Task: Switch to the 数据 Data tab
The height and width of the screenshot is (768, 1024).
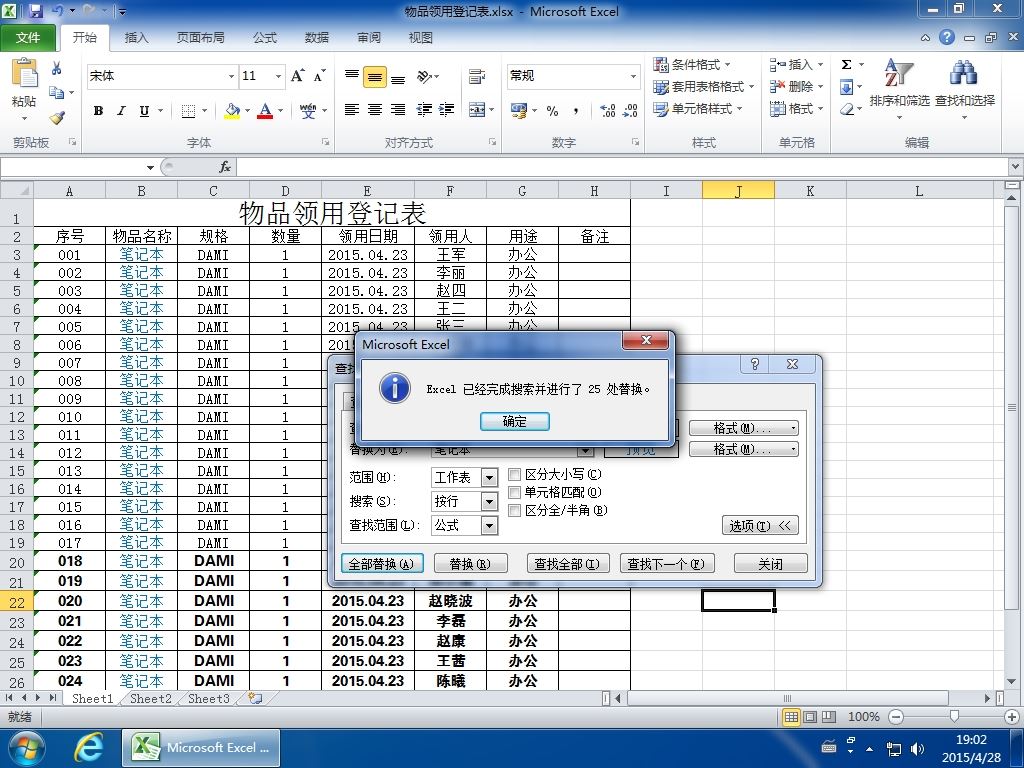Action: tap(316, 38)
